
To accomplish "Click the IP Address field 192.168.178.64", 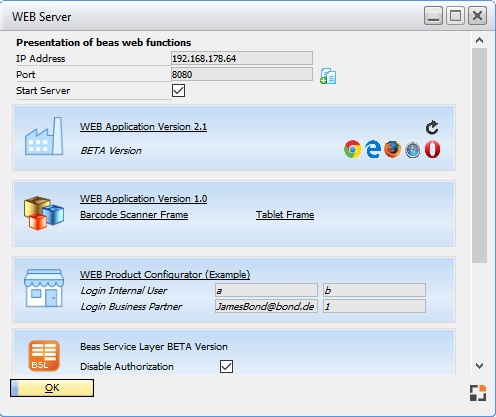I will (242, 58).
